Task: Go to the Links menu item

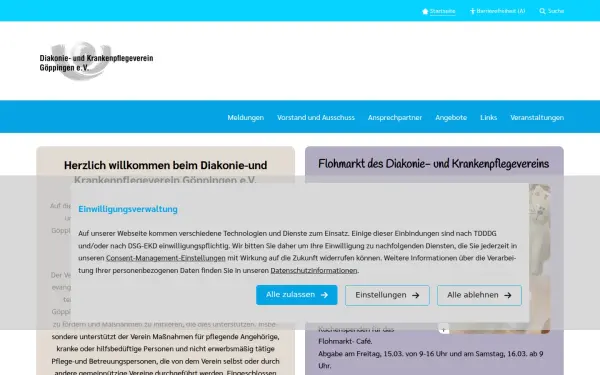Action: pos(488,117)
